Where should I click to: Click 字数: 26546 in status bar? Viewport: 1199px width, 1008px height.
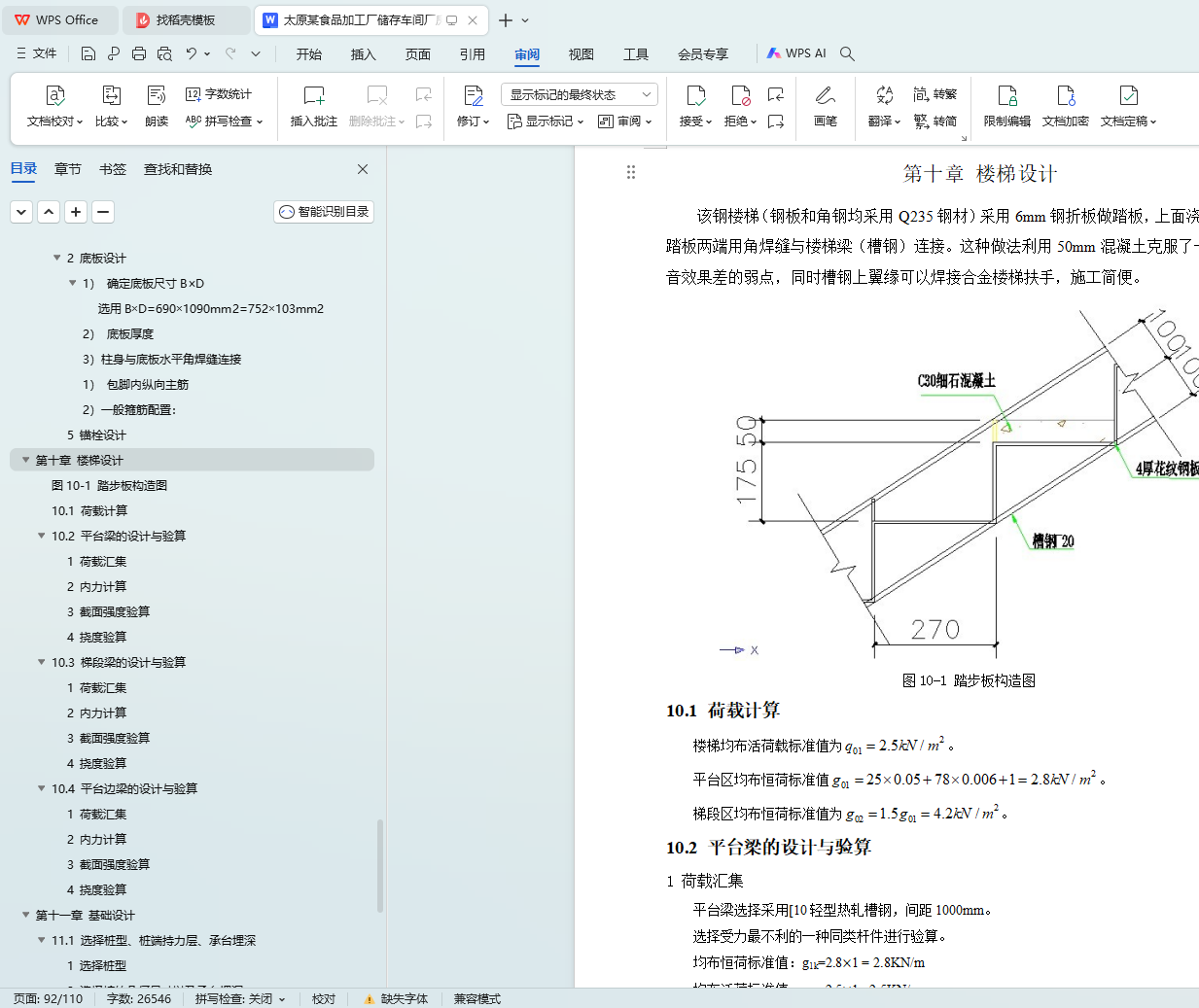(x=139, y=998)
